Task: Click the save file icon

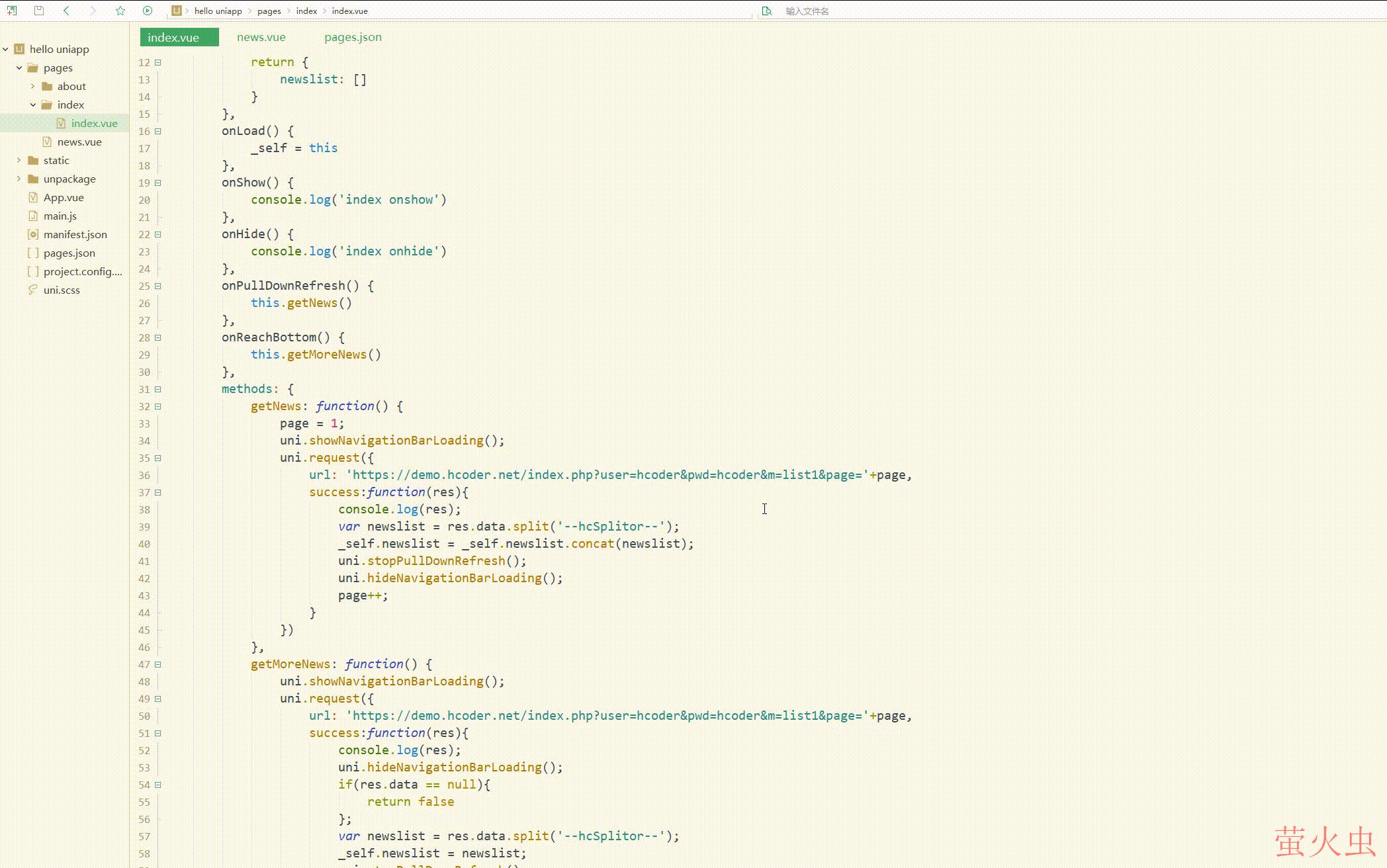Action: 38,11
